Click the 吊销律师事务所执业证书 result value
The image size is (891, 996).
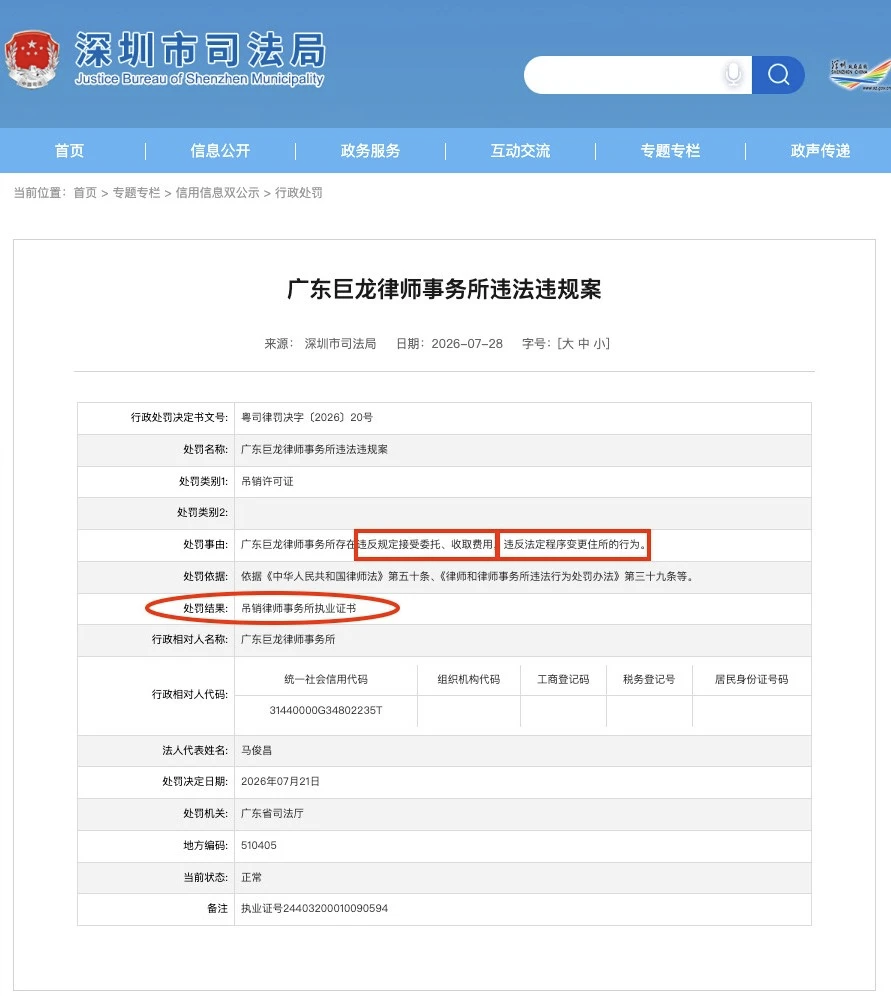point(298,609)
